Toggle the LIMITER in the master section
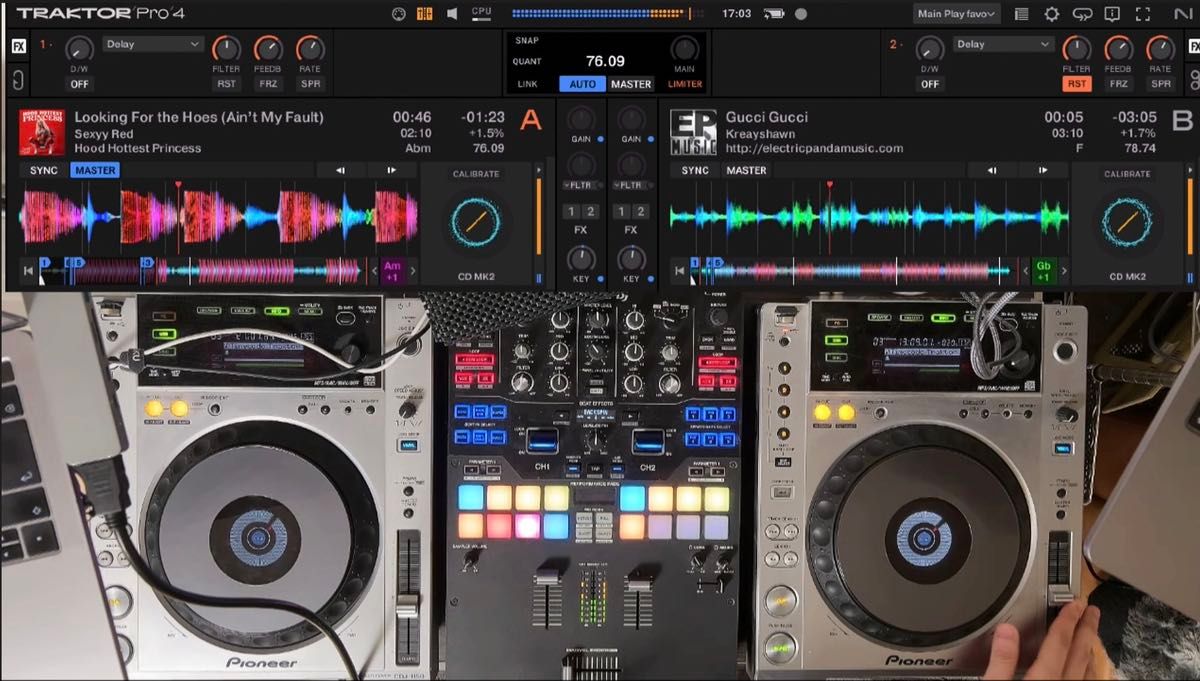Viewport: 1200px width, 681px height. (685, 84)
